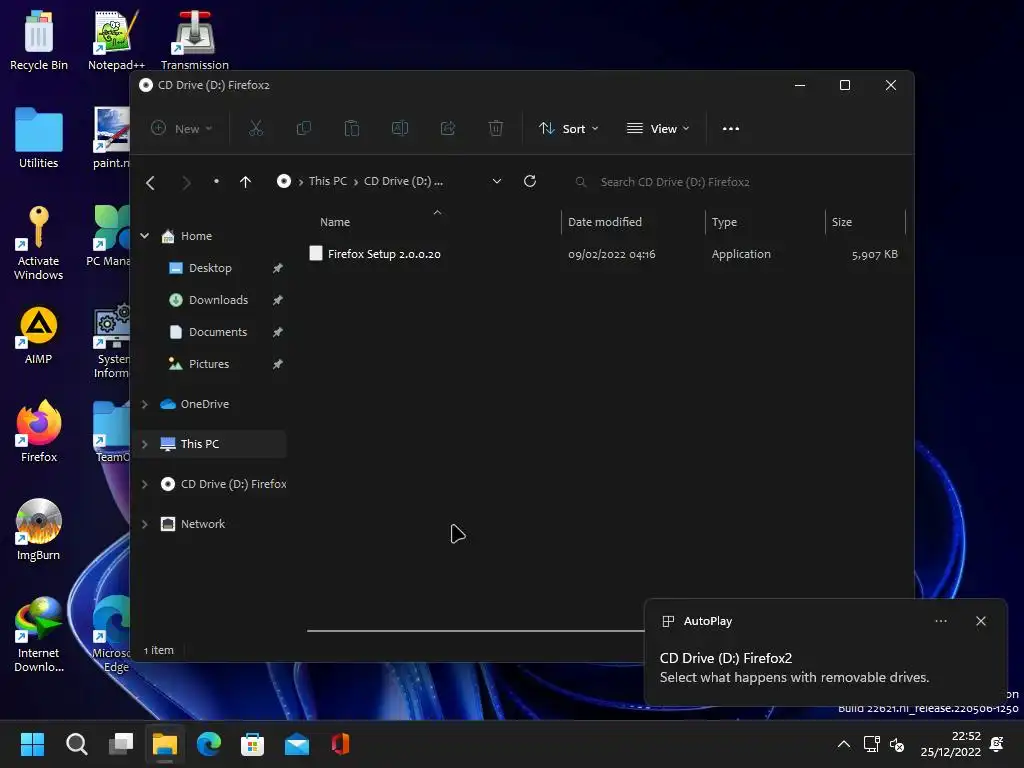Click This PC in address breadcrumb

click(328, 181)
